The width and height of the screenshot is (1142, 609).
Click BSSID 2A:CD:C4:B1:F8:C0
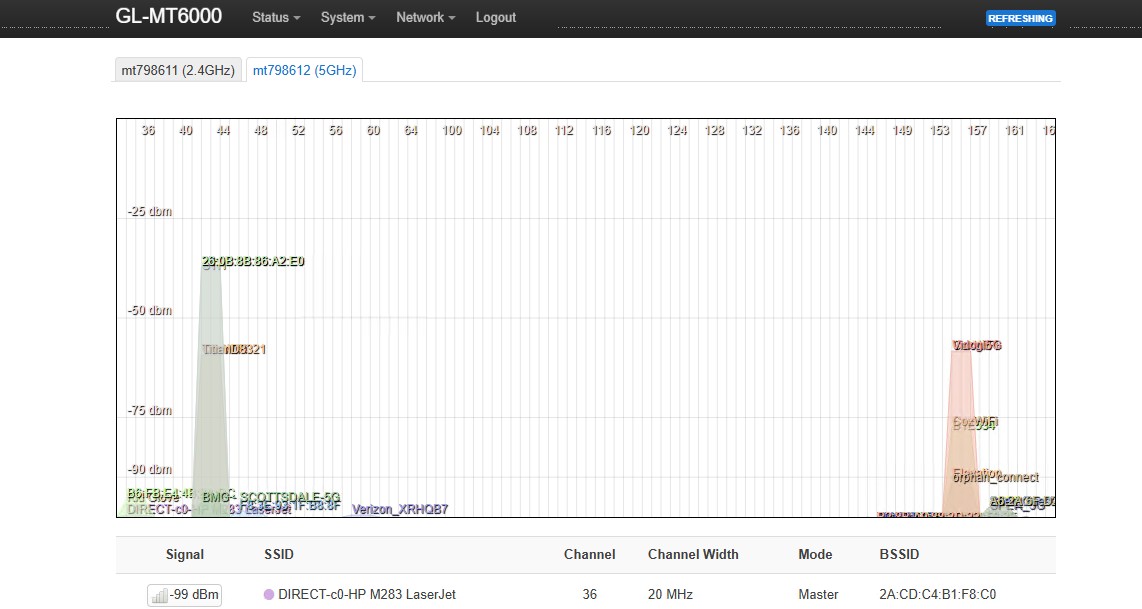[x=937, y=594]
